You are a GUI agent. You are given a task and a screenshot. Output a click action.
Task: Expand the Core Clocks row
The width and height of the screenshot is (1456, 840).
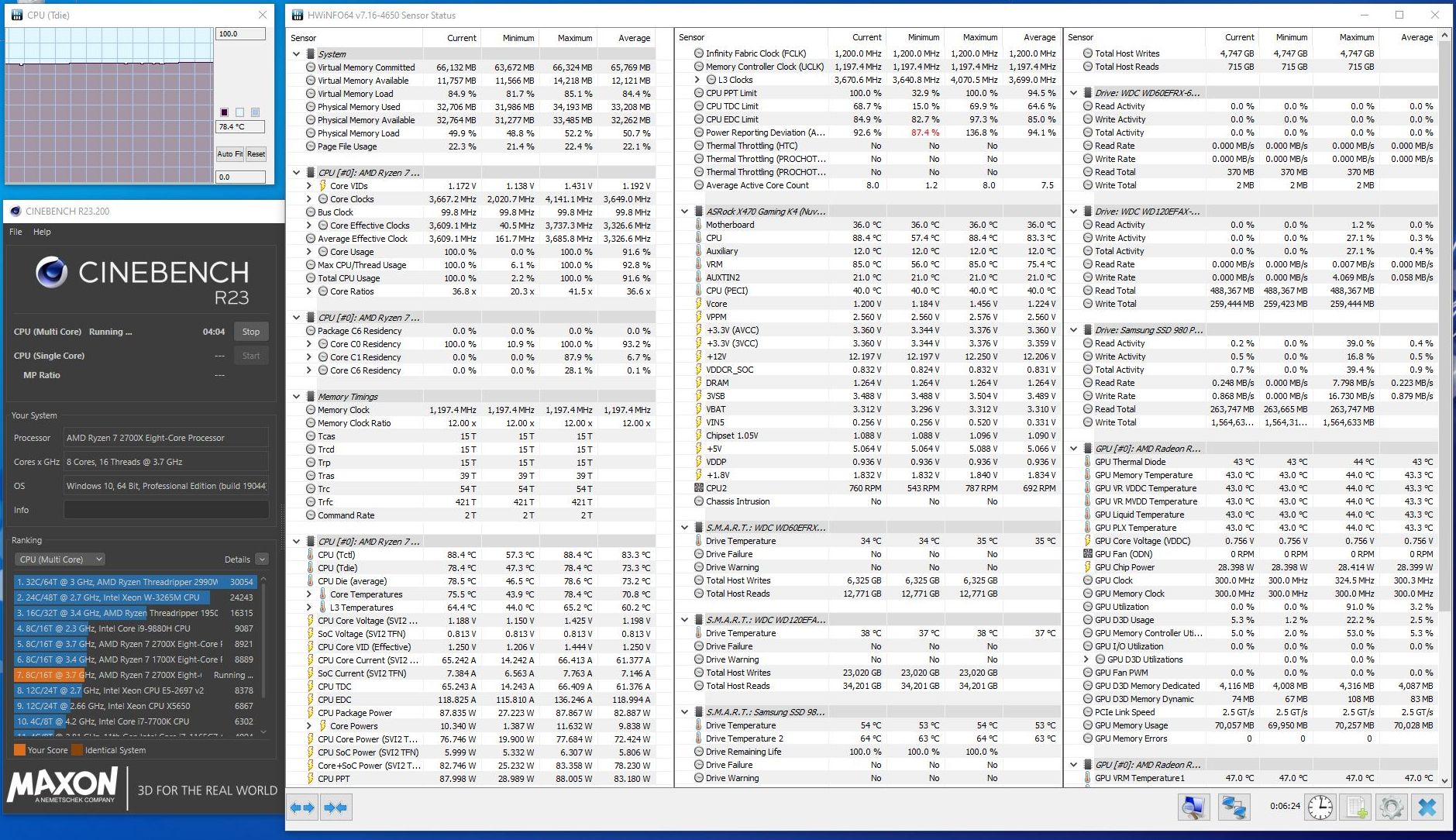[x=309, y=199]
